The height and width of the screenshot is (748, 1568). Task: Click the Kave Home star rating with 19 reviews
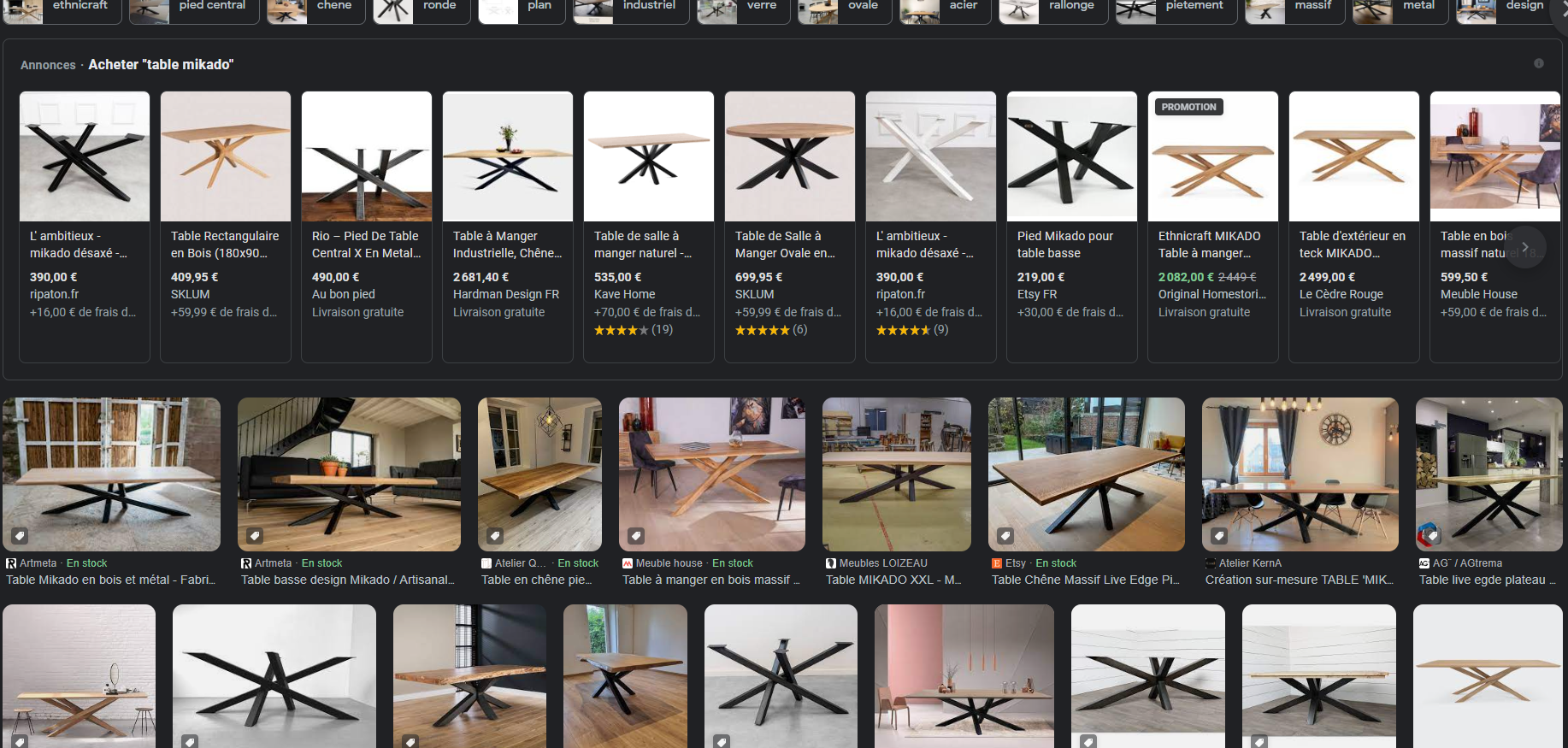[633, 330]
